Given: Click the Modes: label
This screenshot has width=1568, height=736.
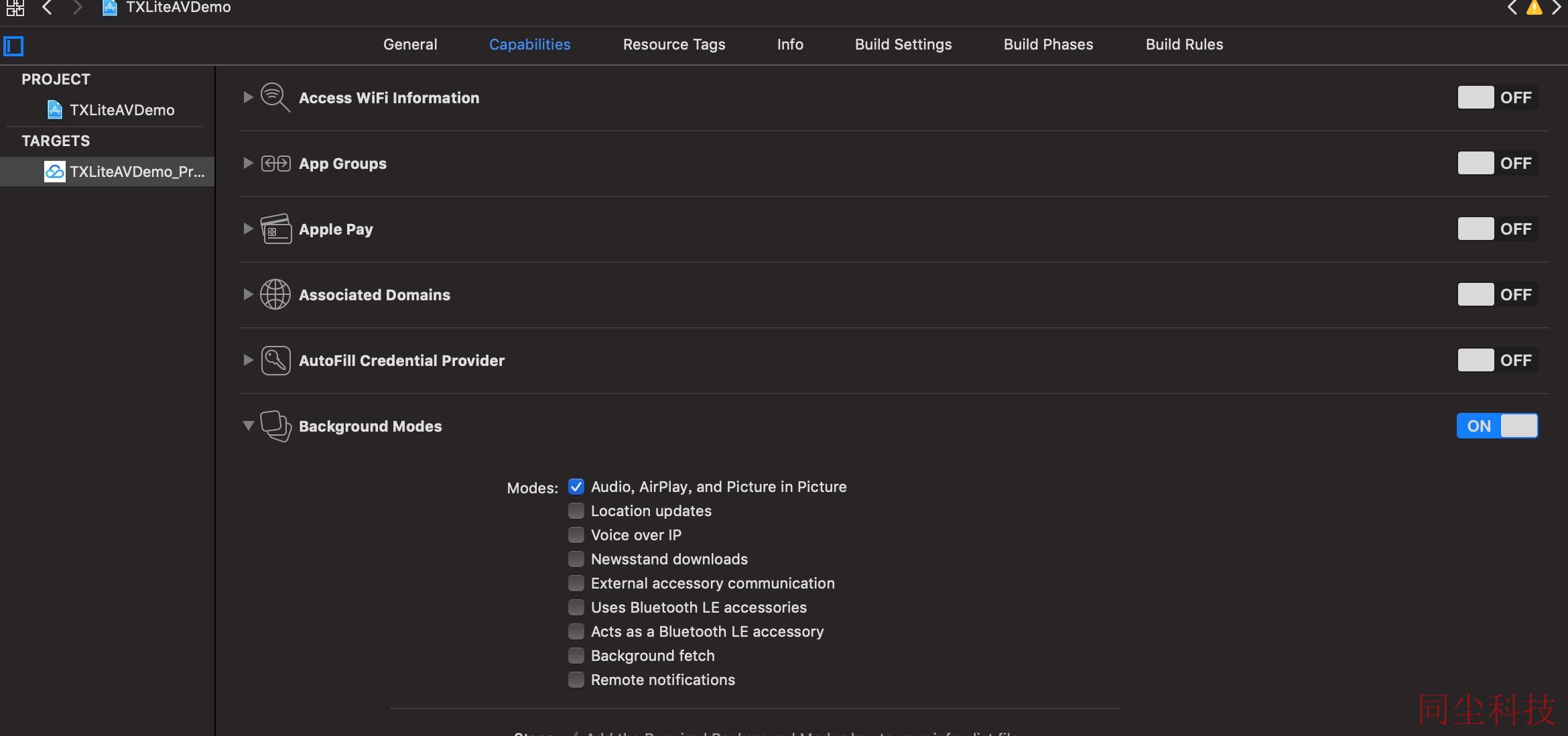Looking at the screenshot, I should pos(532,488).
